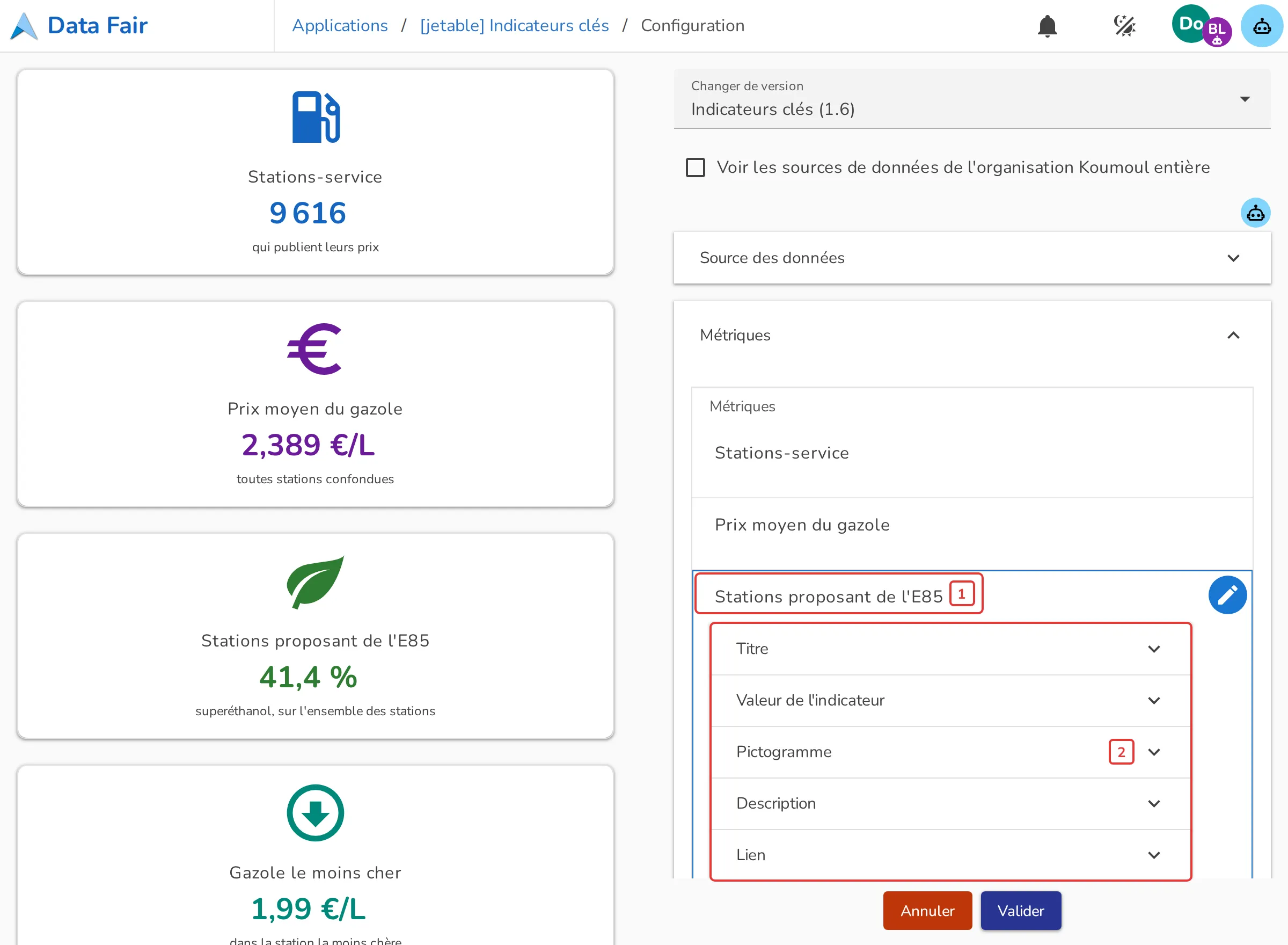Open the BL user avatar

tap(1217, 32)
